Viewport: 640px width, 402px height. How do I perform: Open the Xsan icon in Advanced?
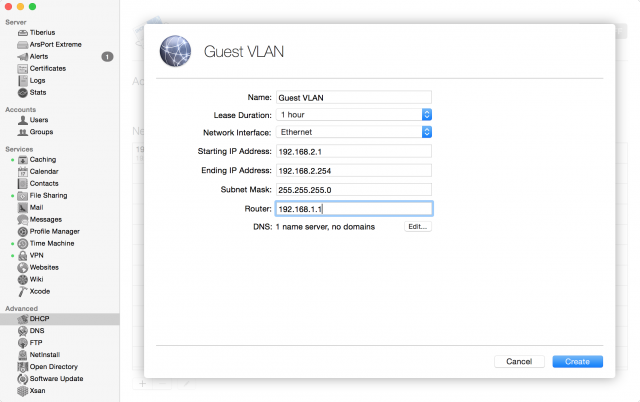[22, 390]
